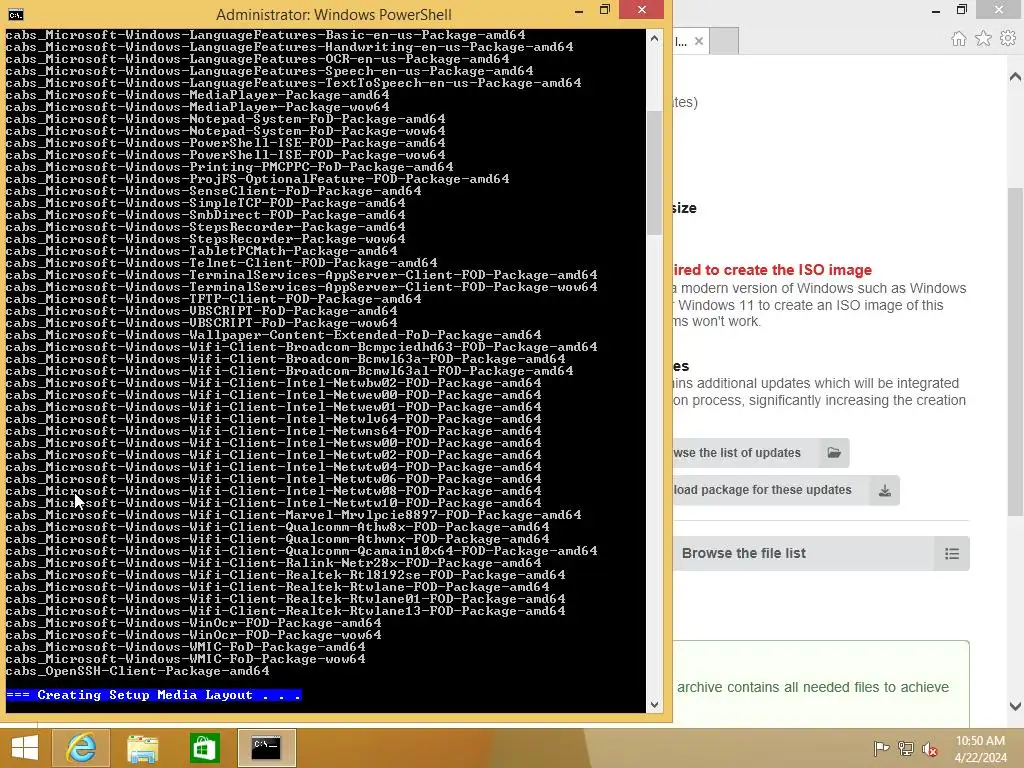This screenshot has height=768, width=1024.
Task: Click the muted volume icon in tray
Action: coord(930,748)
